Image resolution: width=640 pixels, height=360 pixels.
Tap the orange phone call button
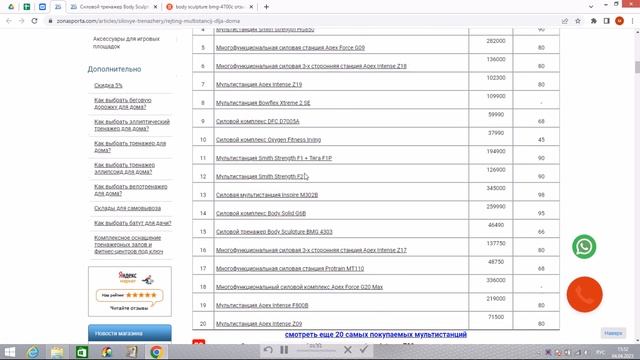coord(584,294)
